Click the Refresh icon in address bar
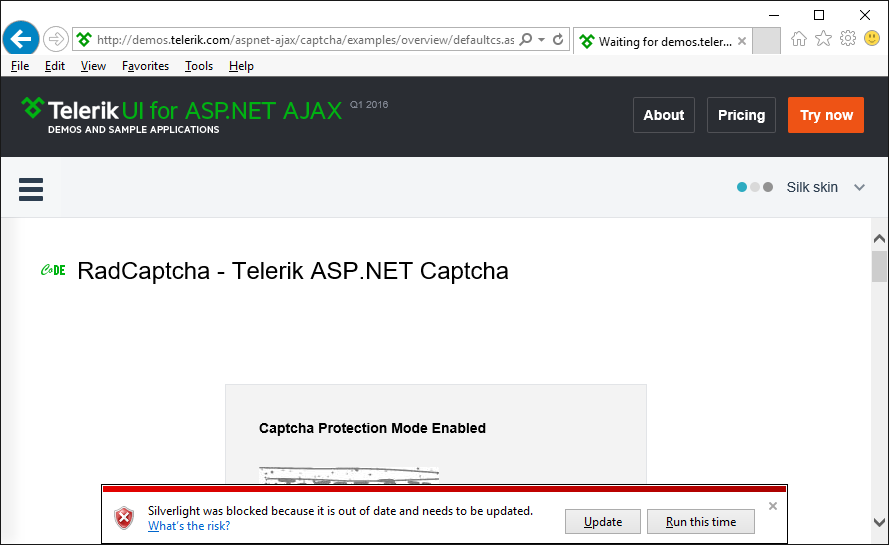 [x=558, y=40]
